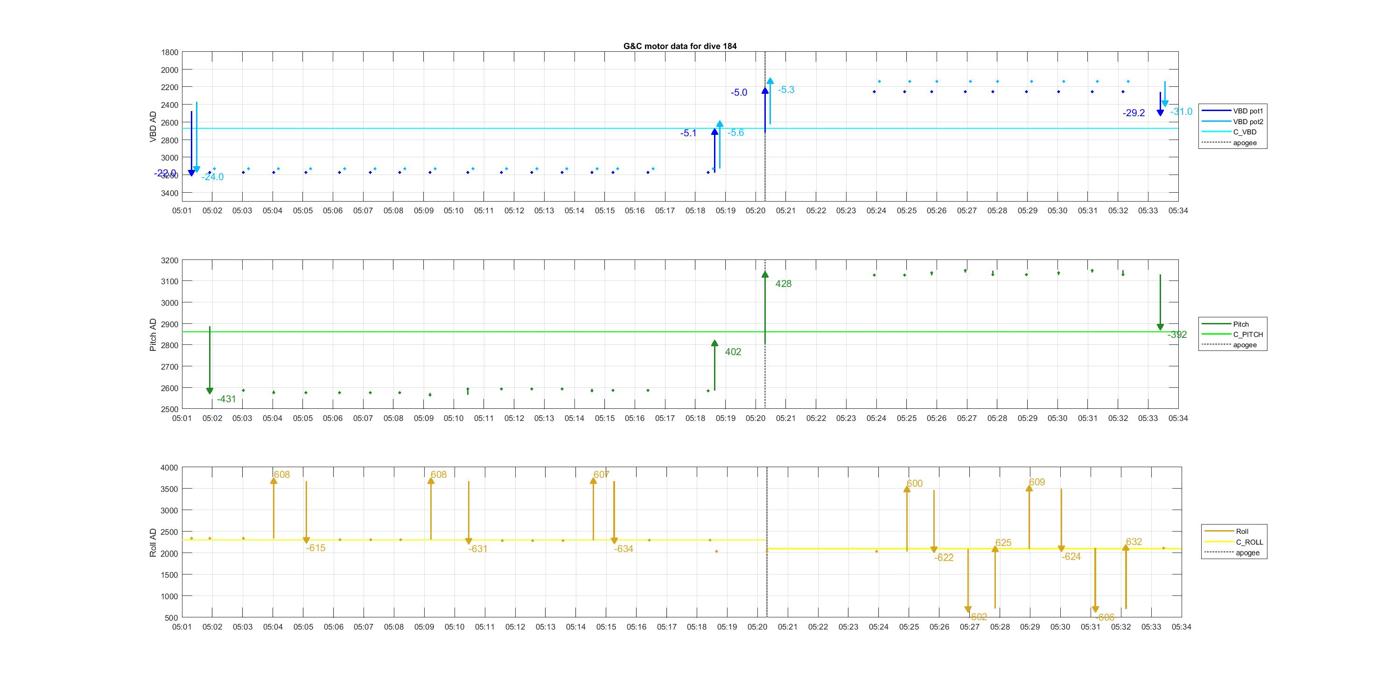Click the '-622' roll arrow label
Screen dimensions: 1400x693
click(x=944, y=558)
